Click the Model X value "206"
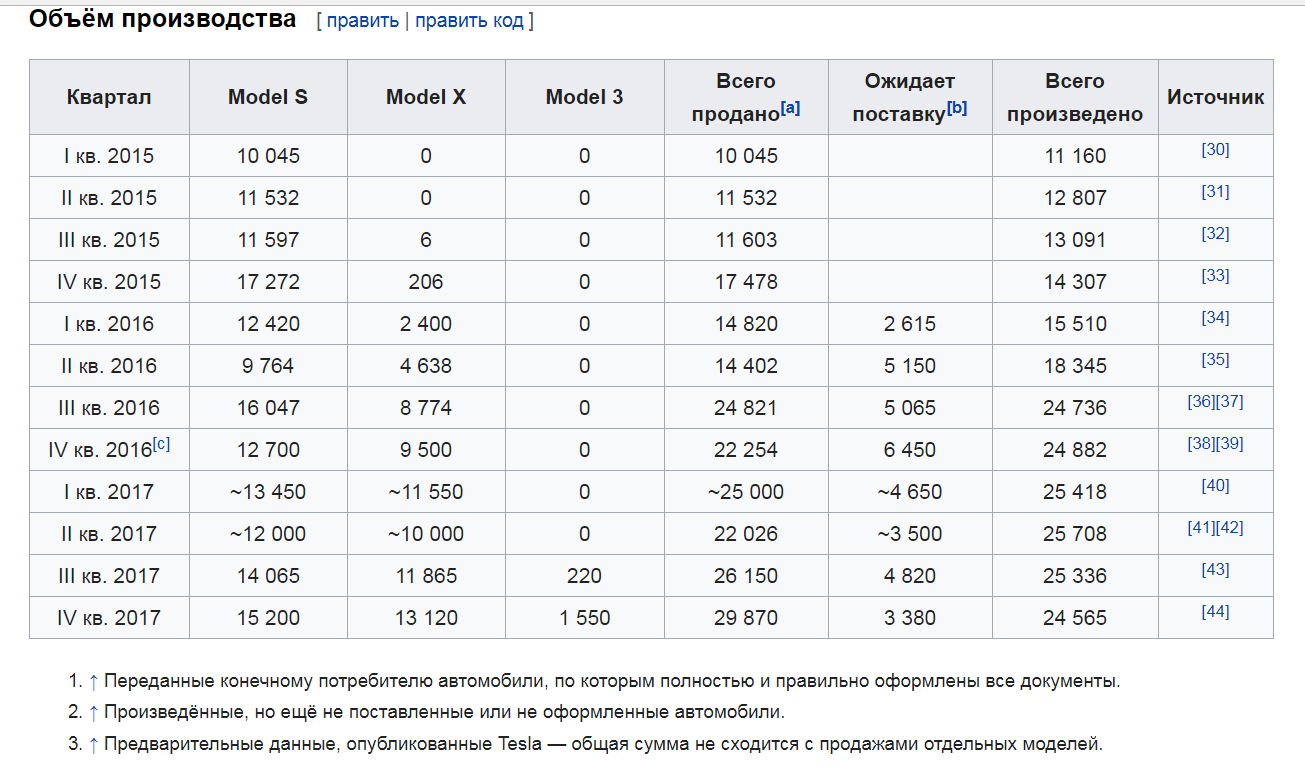The width and height of the screenshot is (1305, 771). tap(426, 282)
